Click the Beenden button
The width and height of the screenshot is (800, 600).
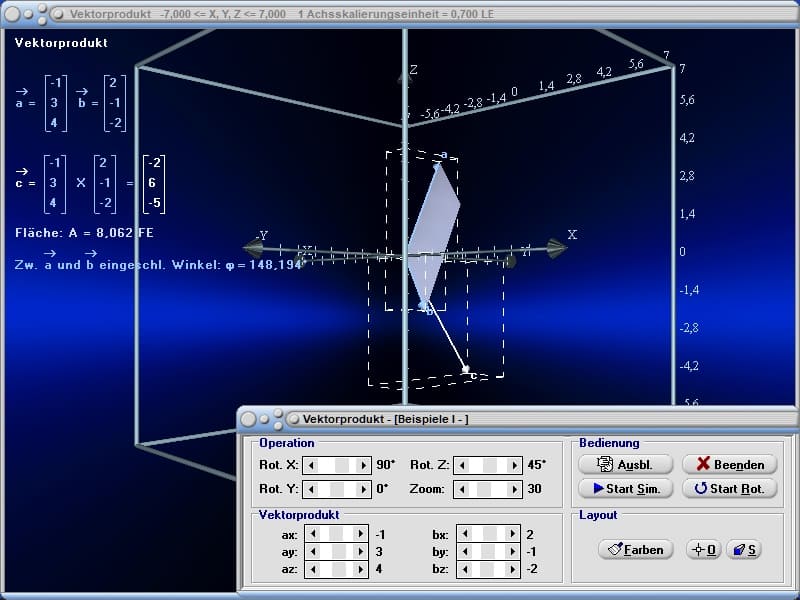pyautogui.click(x=730, y=464)
